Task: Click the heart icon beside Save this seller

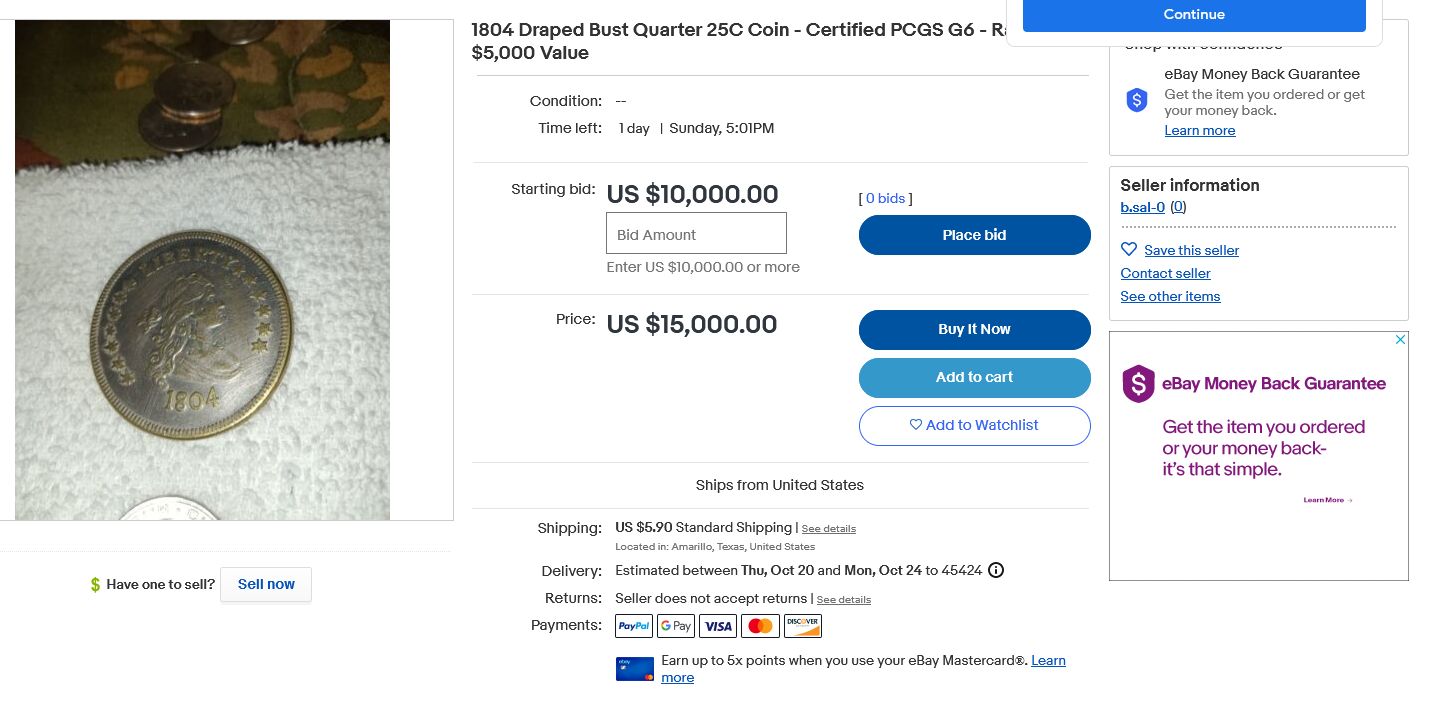Action: tap(1129, 250)
